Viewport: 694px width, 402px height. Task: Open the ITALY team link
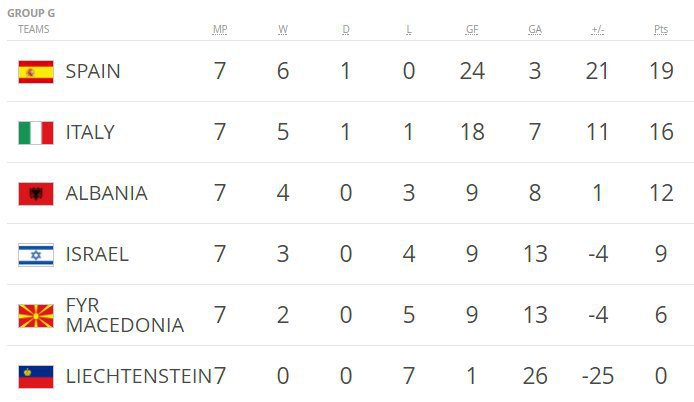point(90,132)
